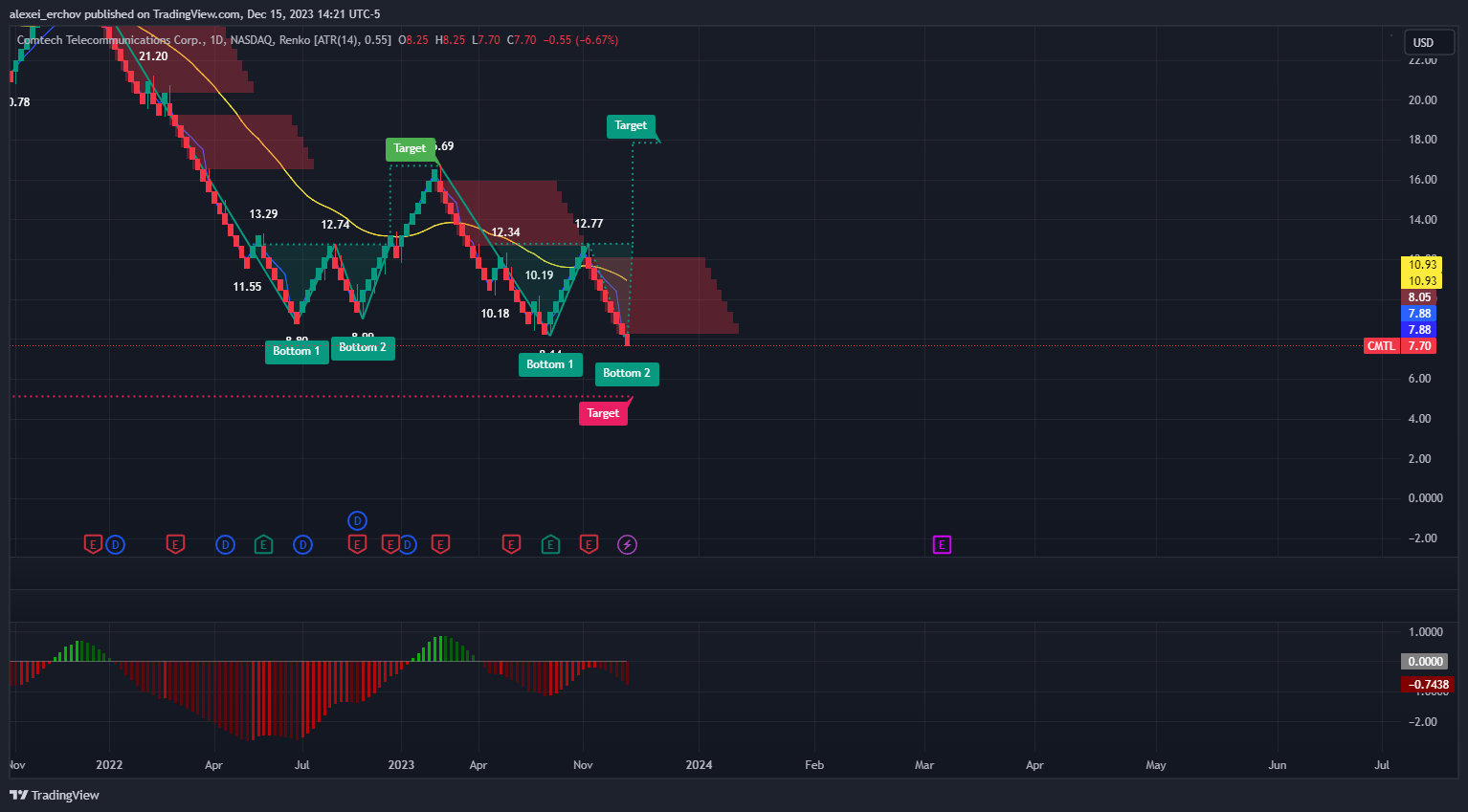This screenshot has height=812, width=1468.
Task: Click the H8.25 high value in header
Action: tap(451, 40)
